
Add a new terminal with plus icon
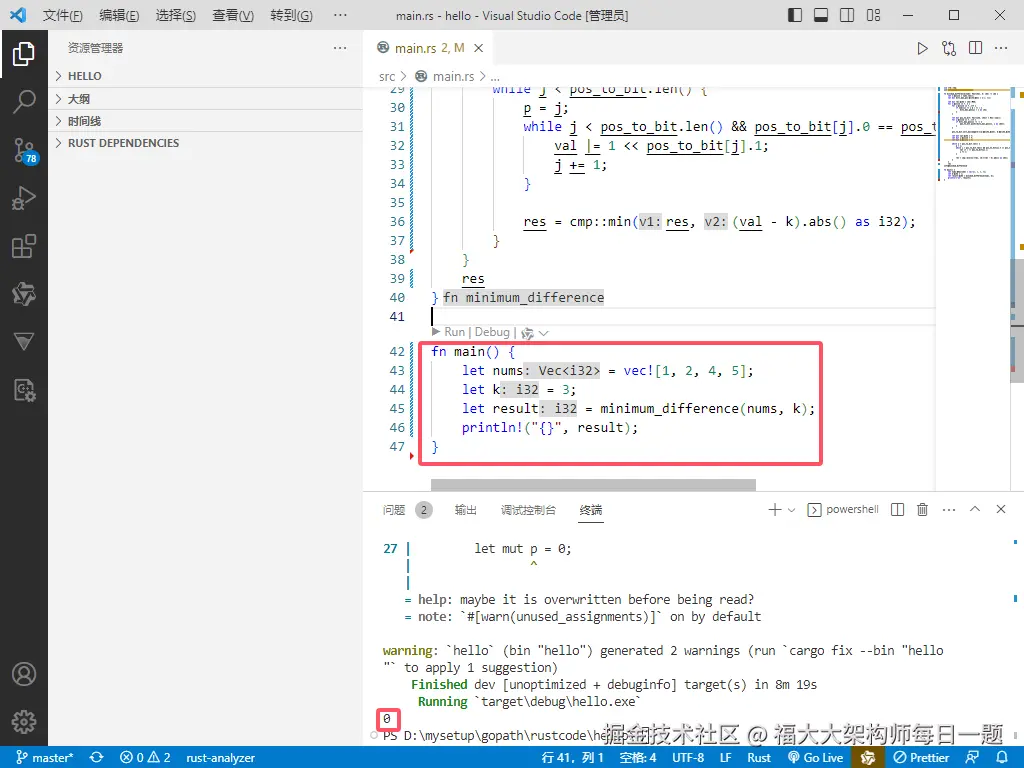point(775,509)
